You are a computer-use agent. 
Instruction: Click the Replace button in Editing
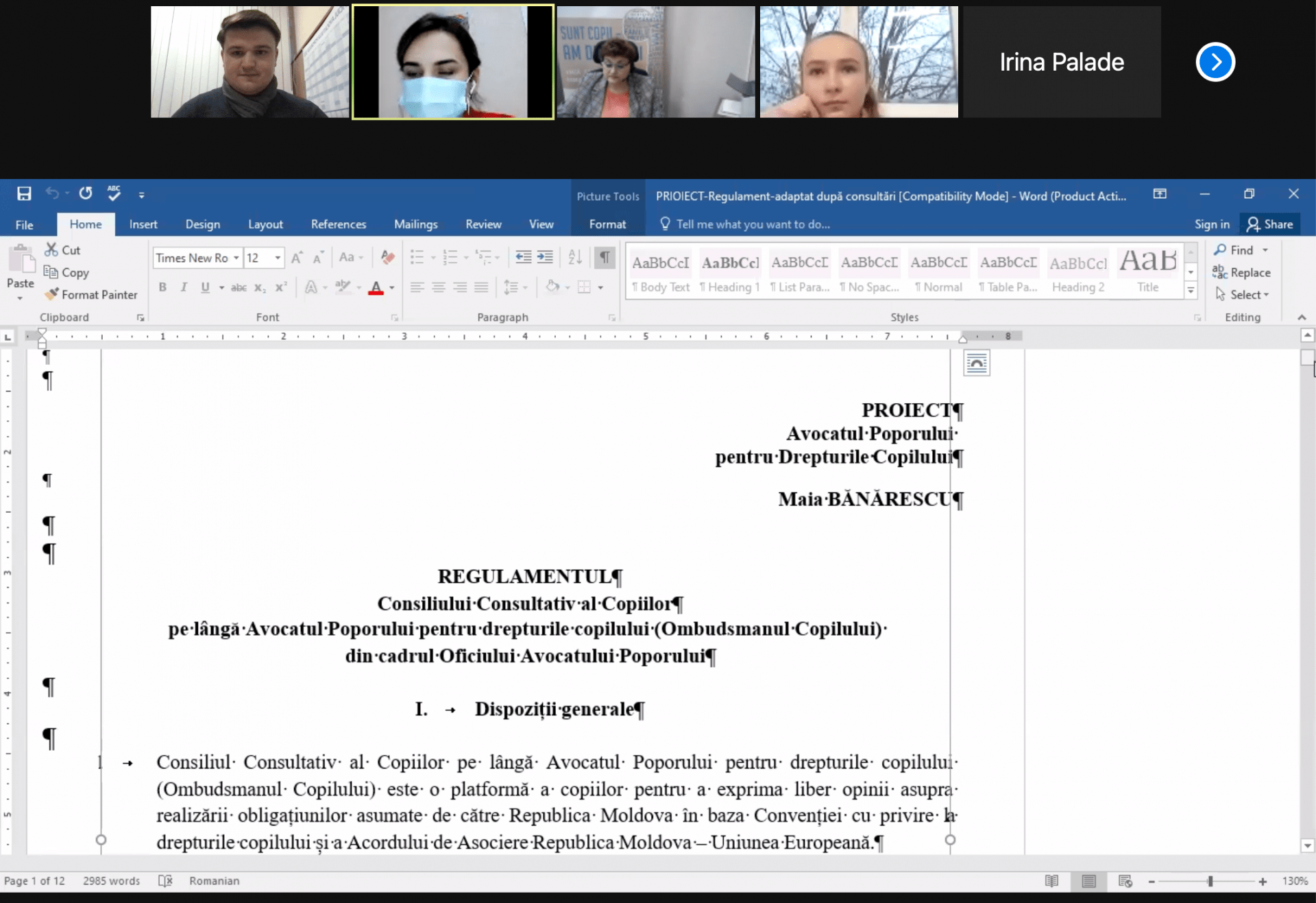point(1241,272)
